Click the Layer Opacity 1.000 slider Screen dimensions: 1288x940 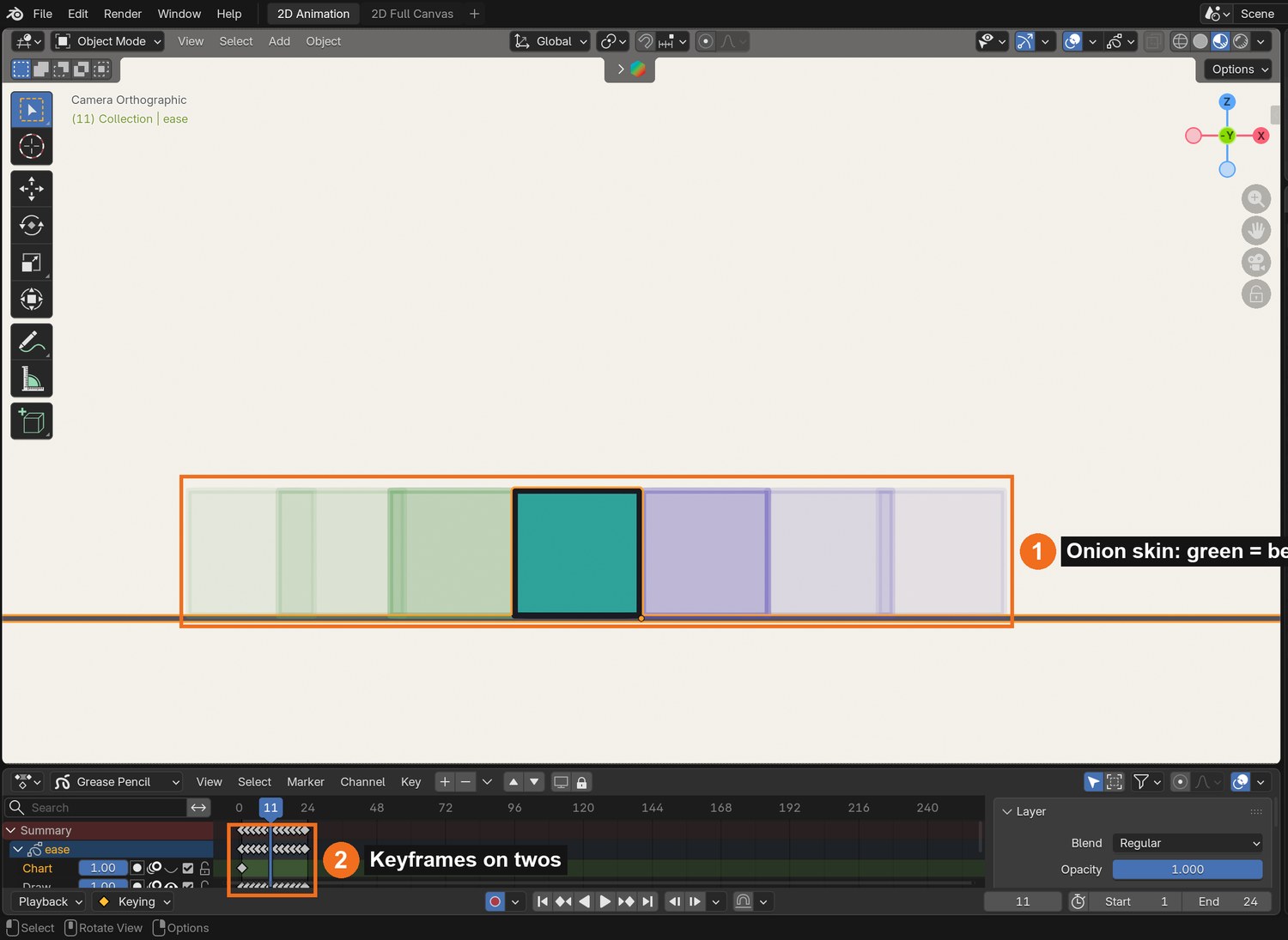(1188, 870)
